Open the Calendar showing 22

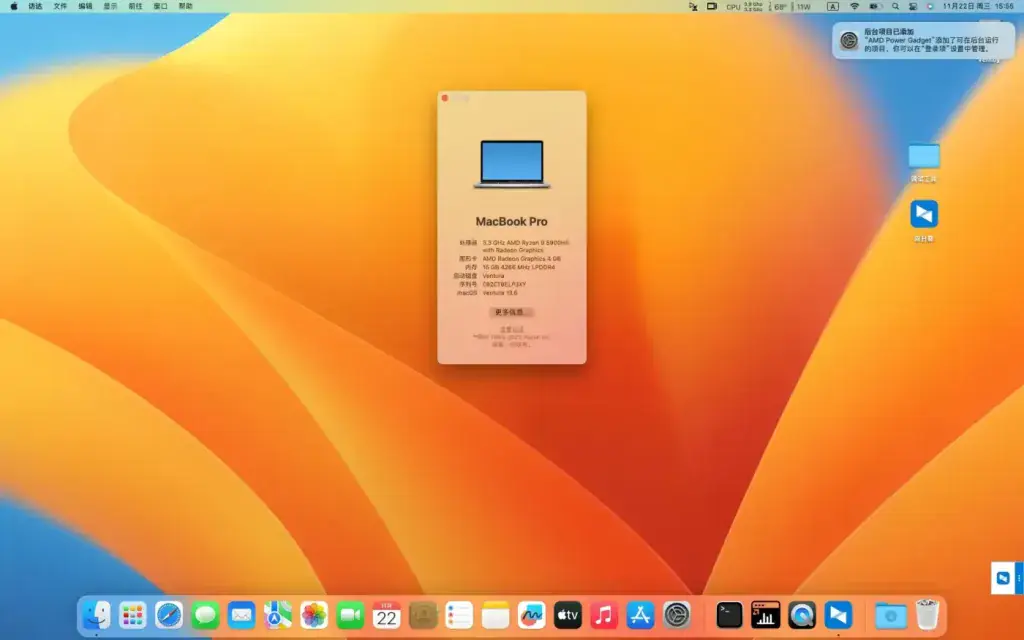387,615
